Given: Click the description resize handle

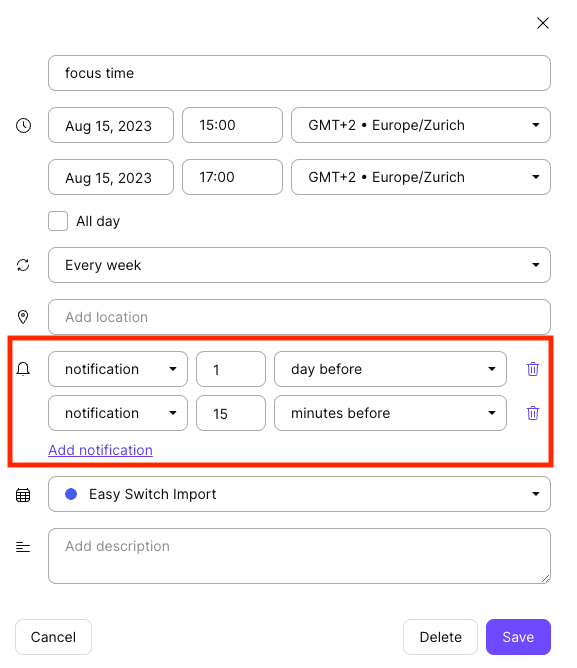Looking at the screenshot, I should pyautogui.click(x=545, y=579).
